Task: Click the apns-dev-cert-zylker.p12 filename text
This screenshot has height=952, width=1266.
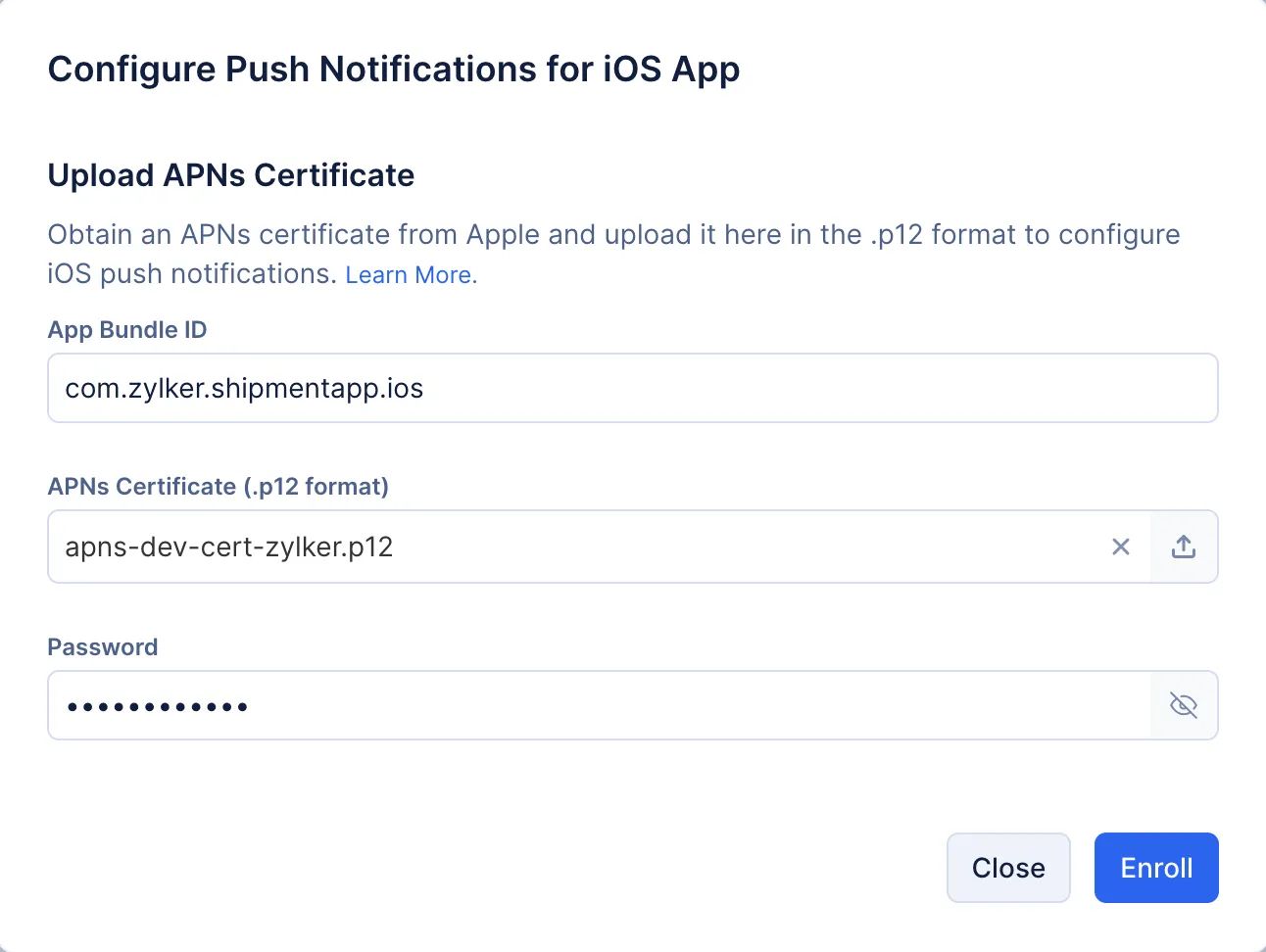Action: tap(229, 547)
